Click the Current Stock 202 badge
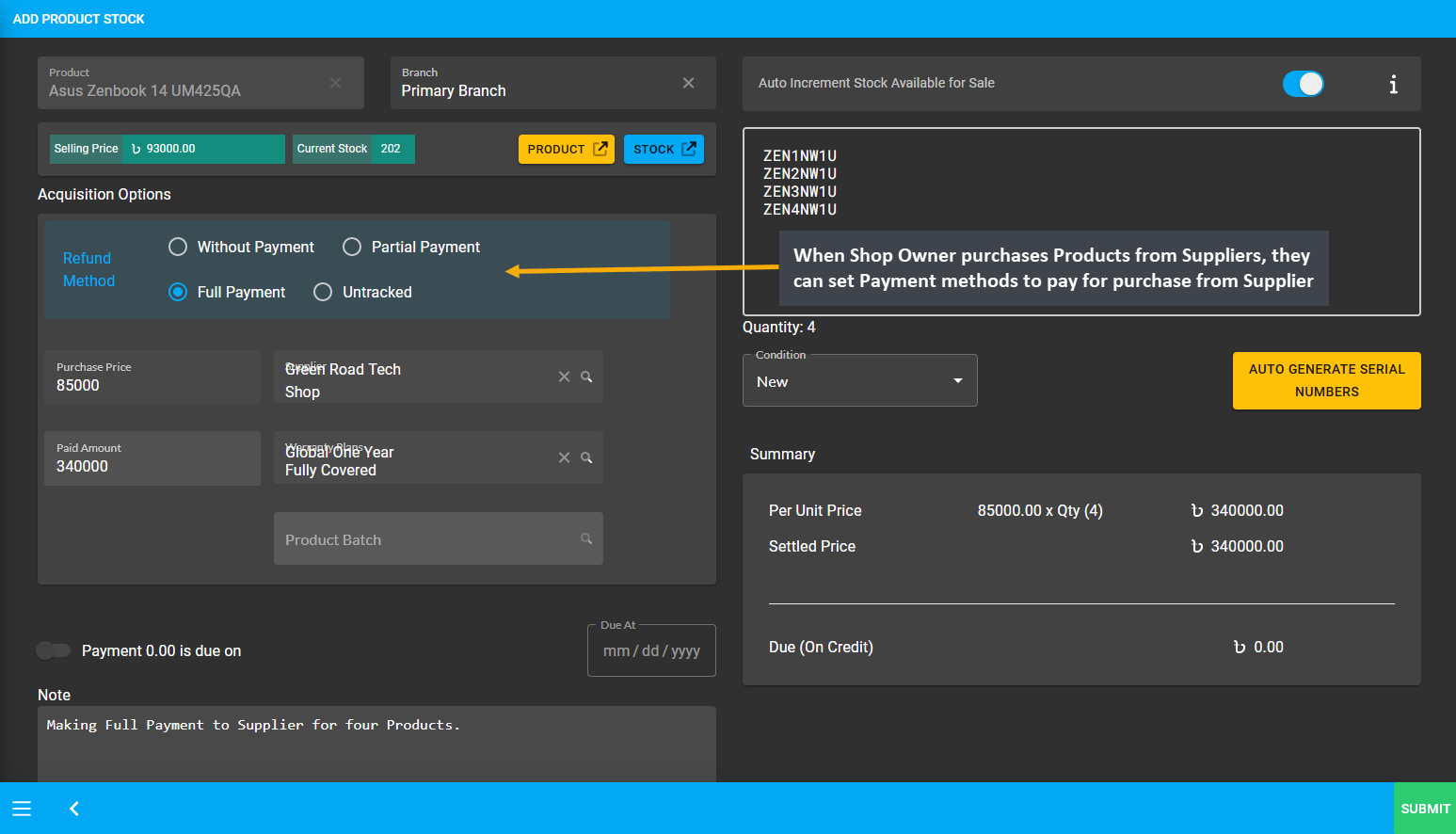The width and height of the screenshot is (1456, 834). (354, 149)
